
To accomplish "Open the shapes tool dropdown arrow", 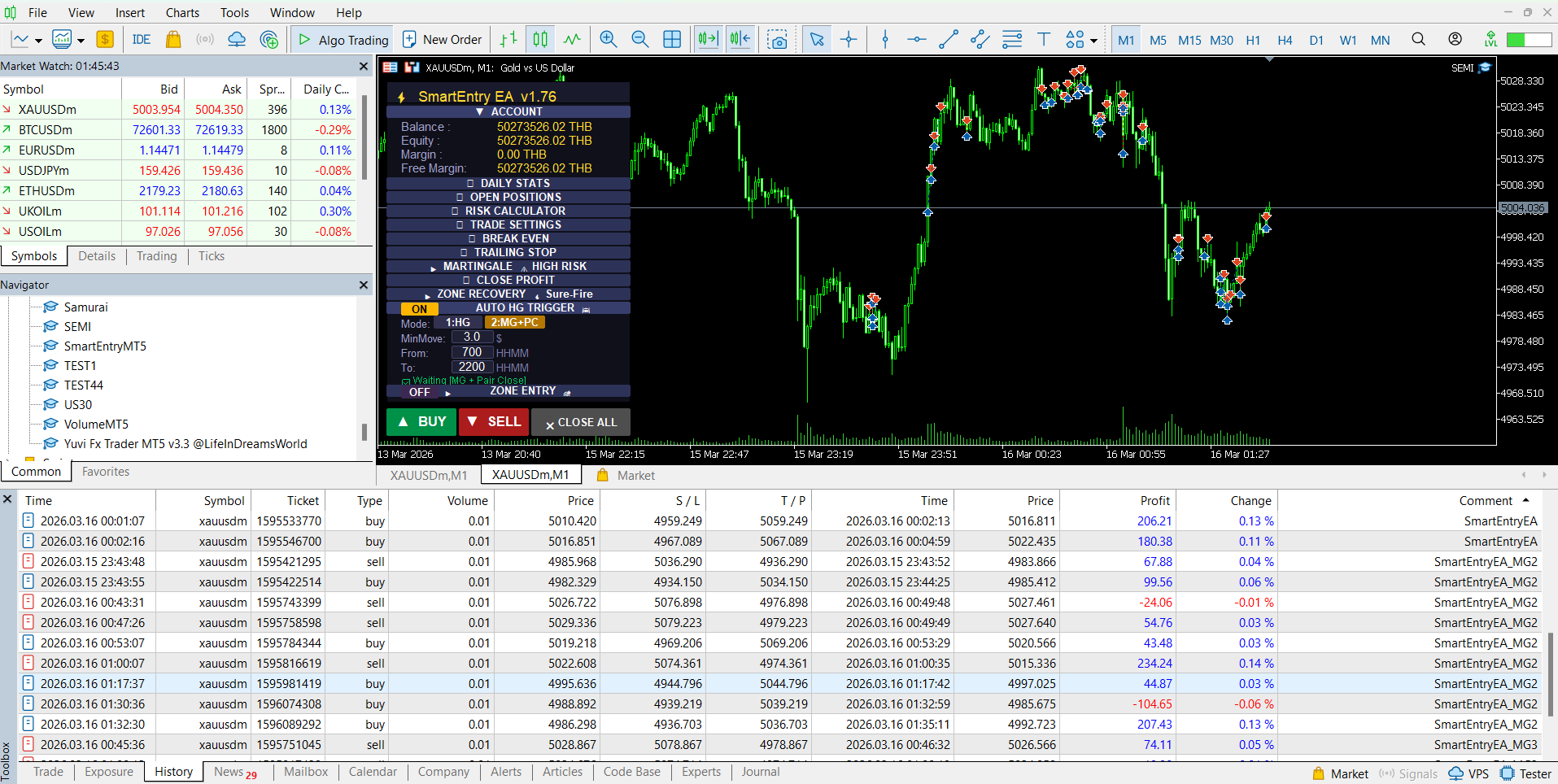I will click(x=1093, y=41).
